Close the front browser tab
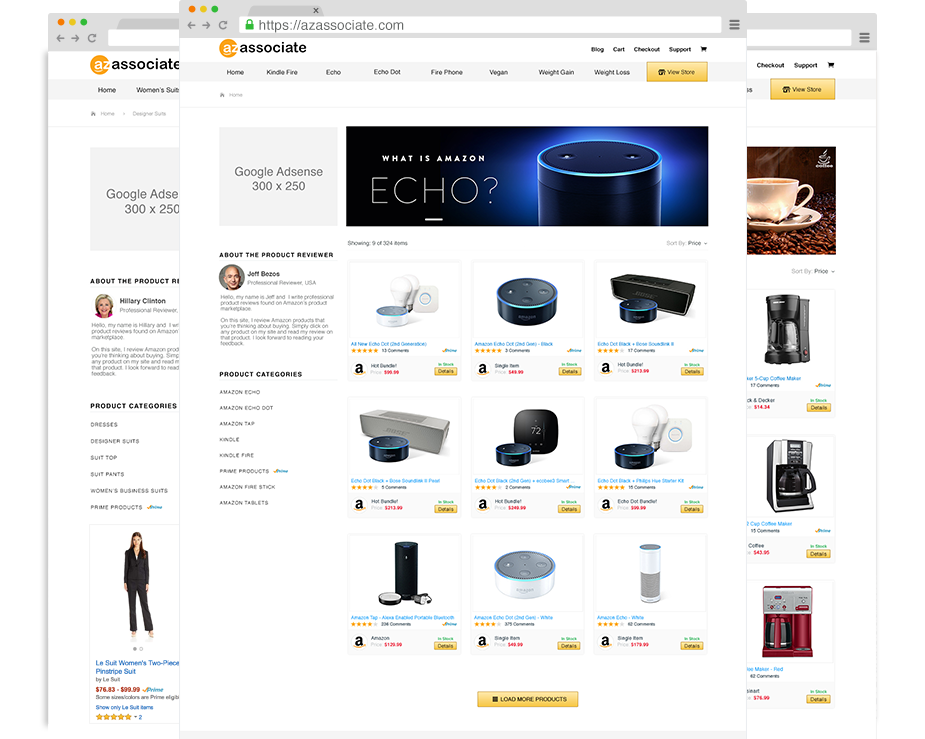 coord(316,10)
